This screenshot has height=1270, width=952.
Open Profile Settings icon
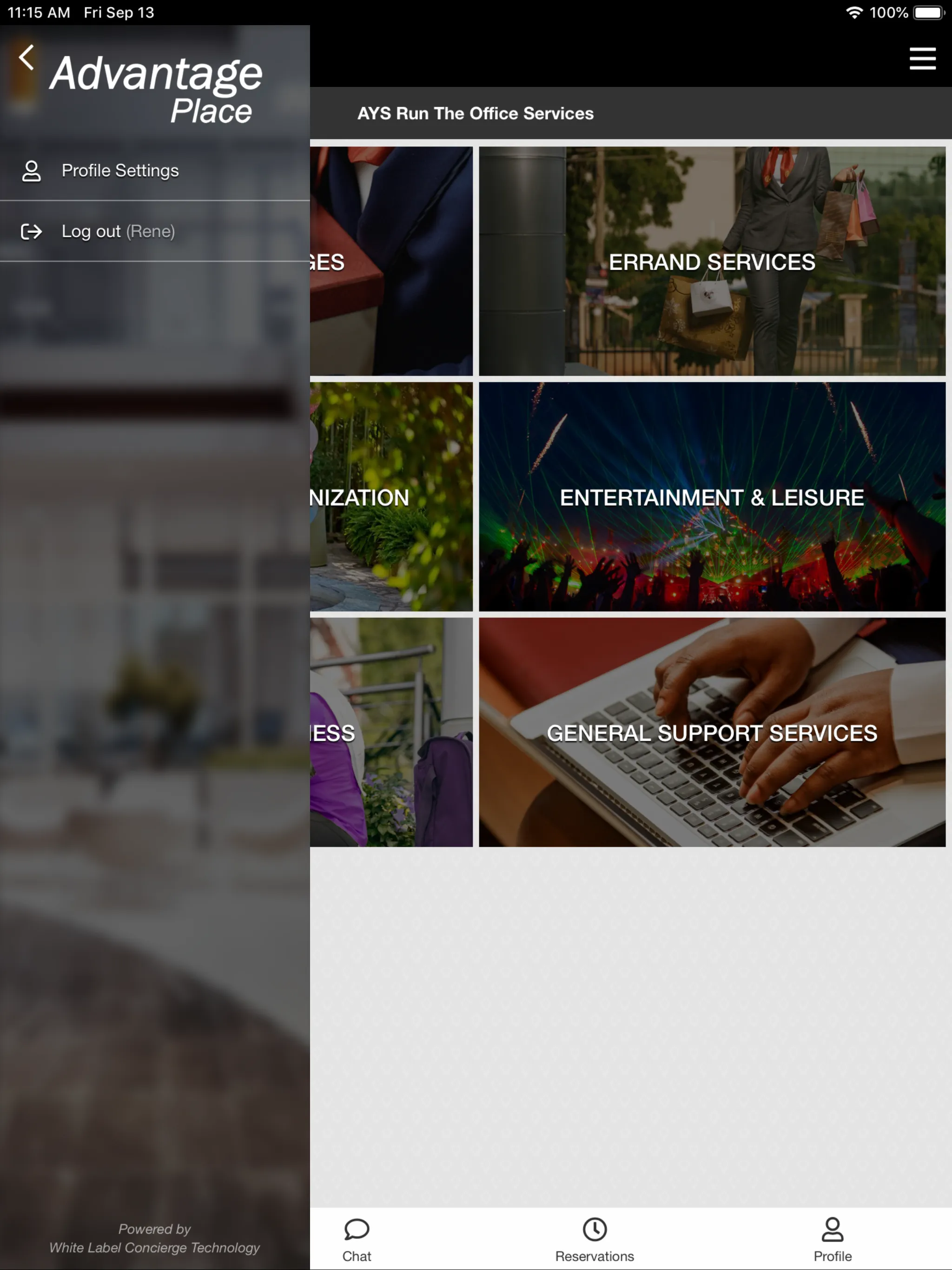[31, 170]
